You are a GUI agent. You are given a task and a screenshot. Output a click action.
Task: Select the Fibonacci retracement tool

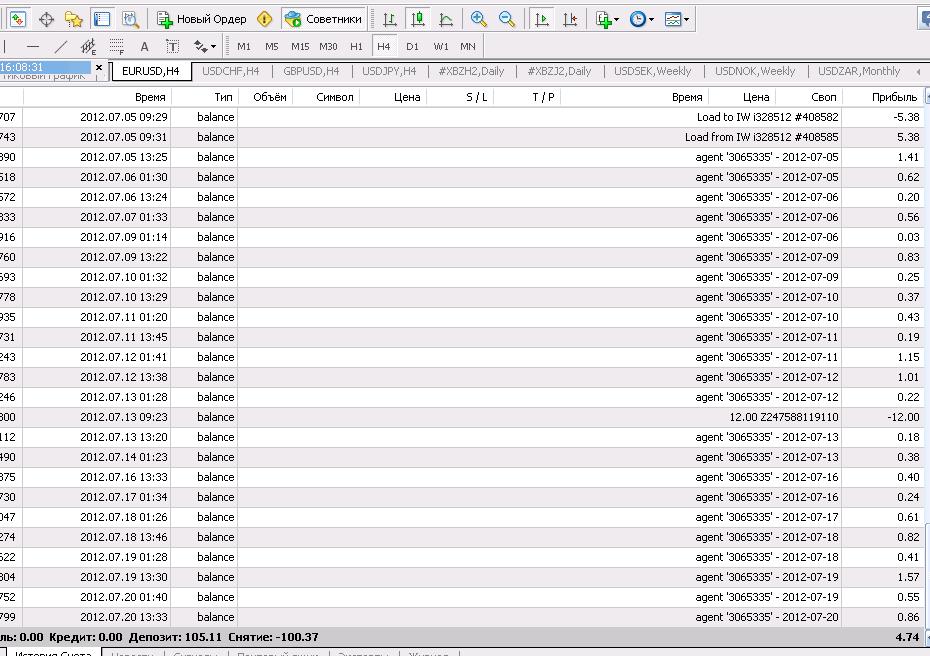(117, 46)
